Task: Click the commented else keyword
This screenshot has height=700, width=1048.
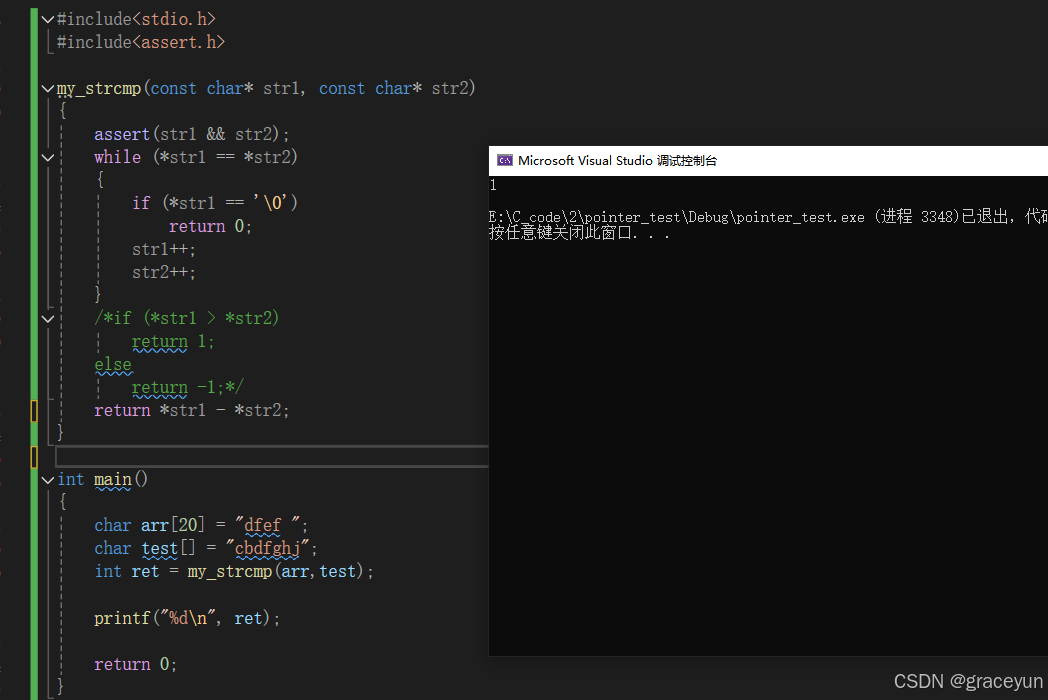Action: (113, 364)
